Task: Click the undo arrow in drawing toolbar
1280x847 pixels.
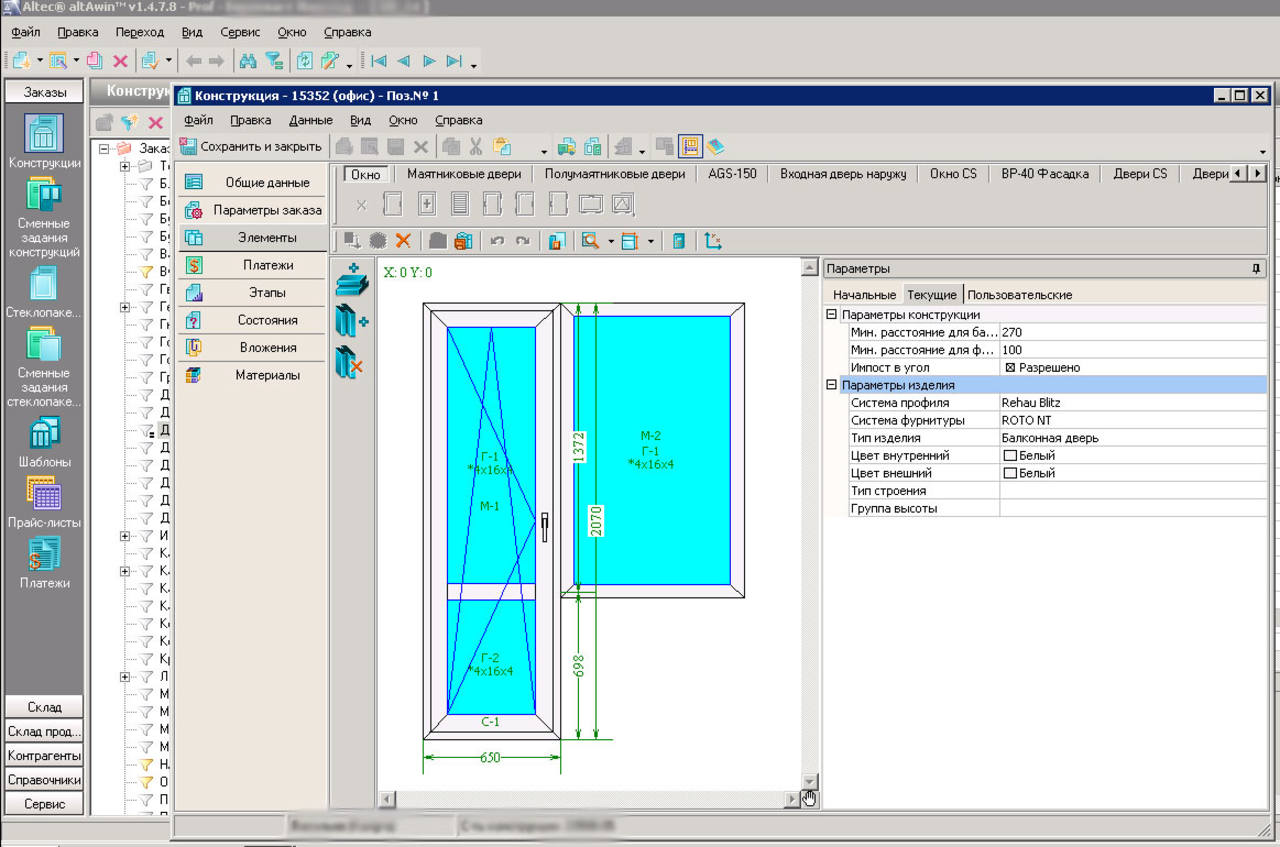Action: pos(496,241)
